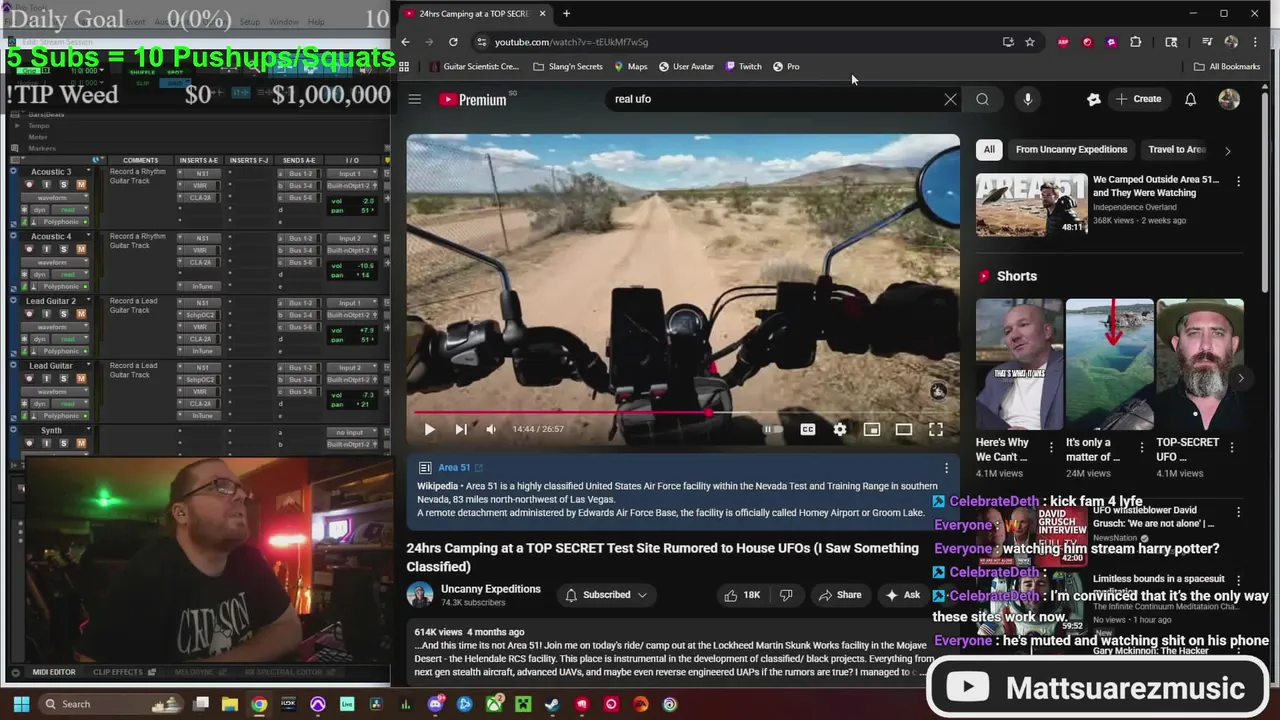The image size is (1280, 720).
Task: Open the Chrome three-dot menu
Action: [x=1255, y=42]
